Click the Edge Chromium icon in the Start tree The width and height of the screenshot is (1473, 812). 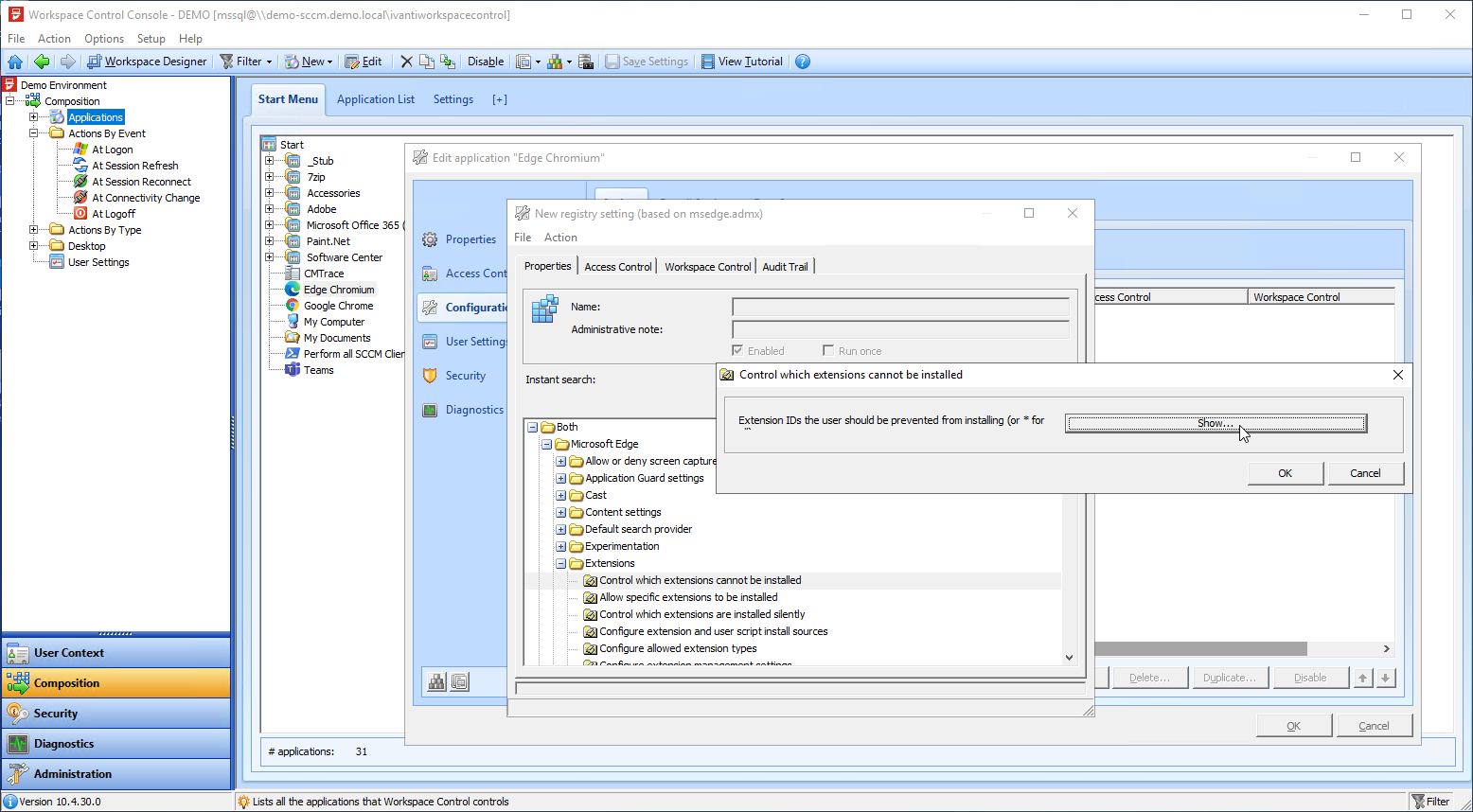[293, 290]
